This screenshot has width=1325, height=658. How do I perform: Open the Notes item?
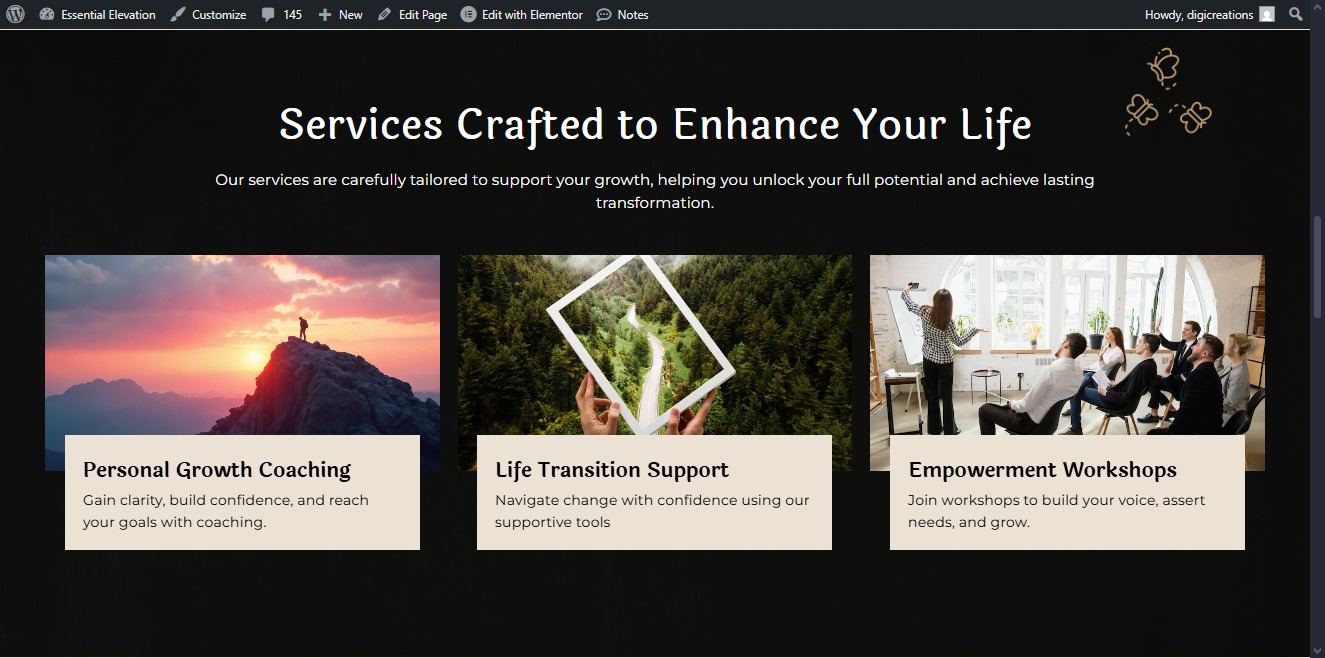tap(622, 14)
